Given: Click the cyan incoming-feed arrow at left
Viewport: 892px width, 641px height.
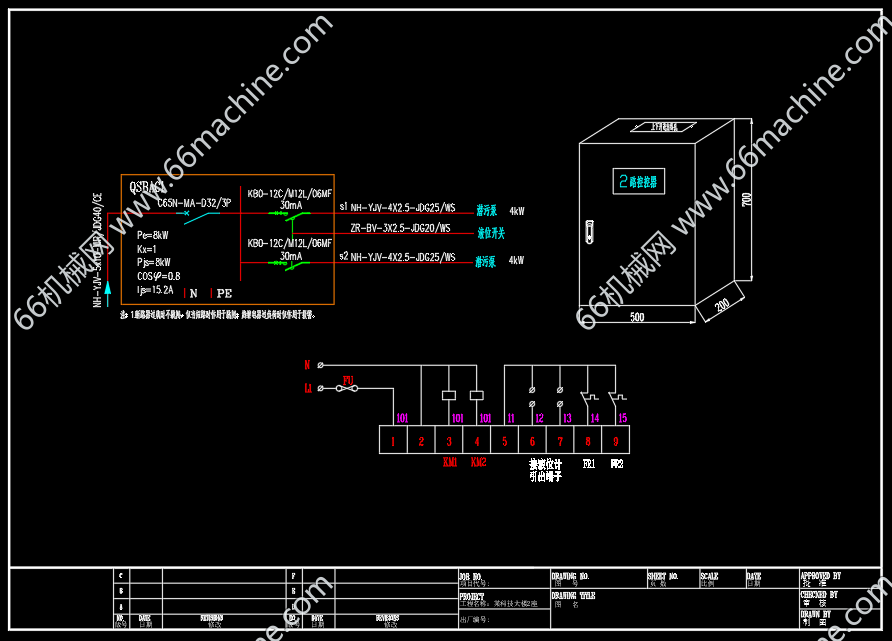Looking at the screenshot, I should coord(108,290).
